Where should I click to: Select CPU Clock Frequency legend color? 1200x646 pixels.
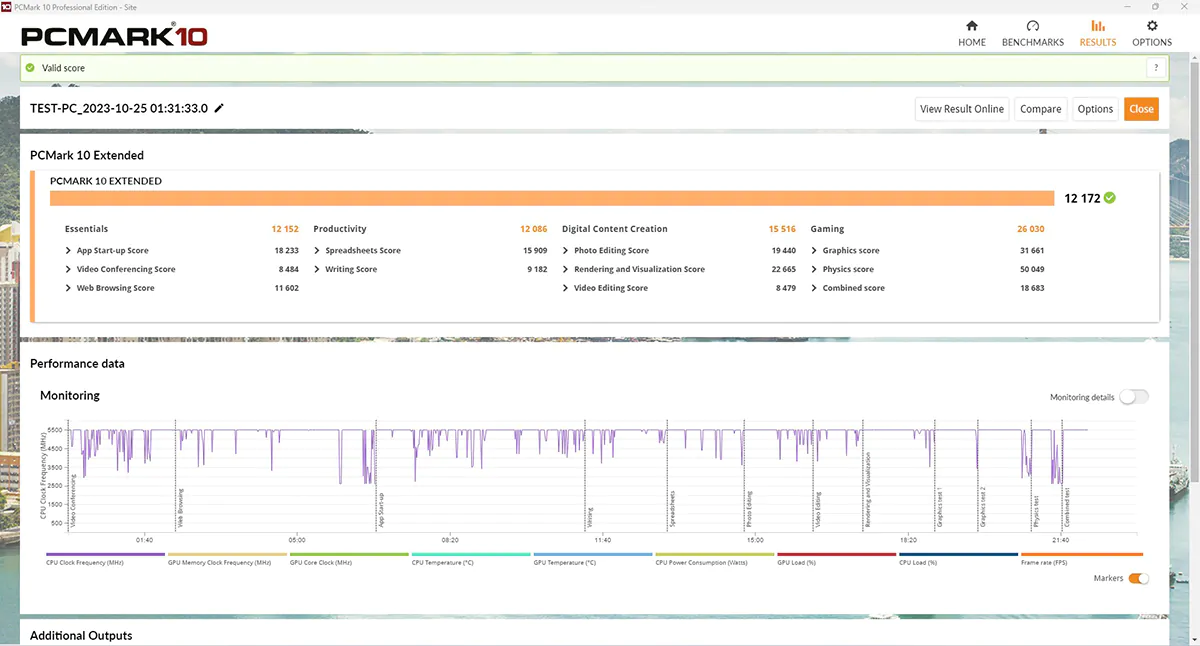pyautogui.click(x=106, y=554)
